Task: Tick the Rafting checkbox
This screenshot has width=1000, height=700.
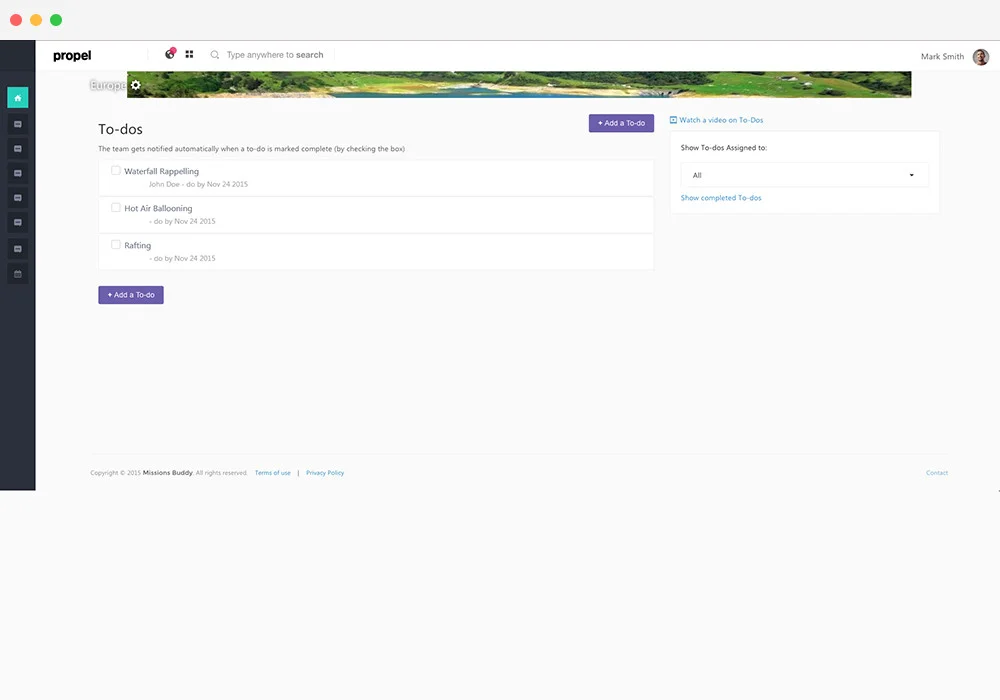Action: pos(115,244)
